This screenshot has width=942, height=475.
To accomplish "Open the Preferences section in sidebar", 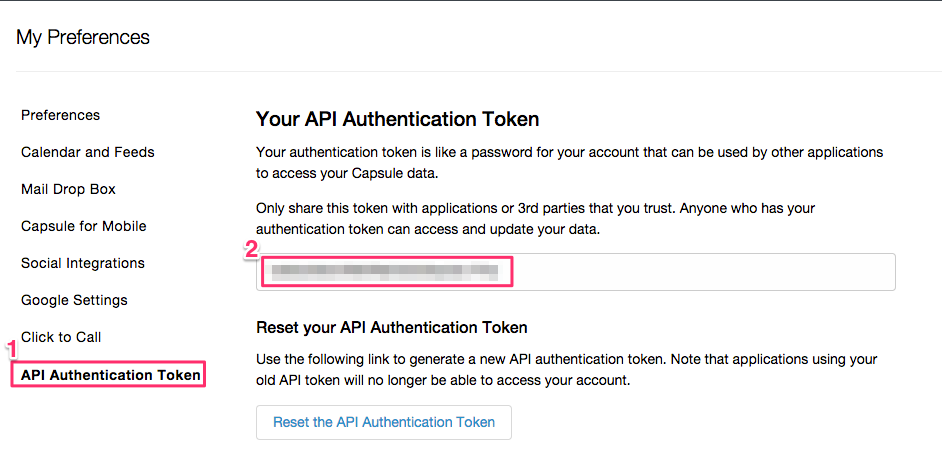I will click(60, 115).
